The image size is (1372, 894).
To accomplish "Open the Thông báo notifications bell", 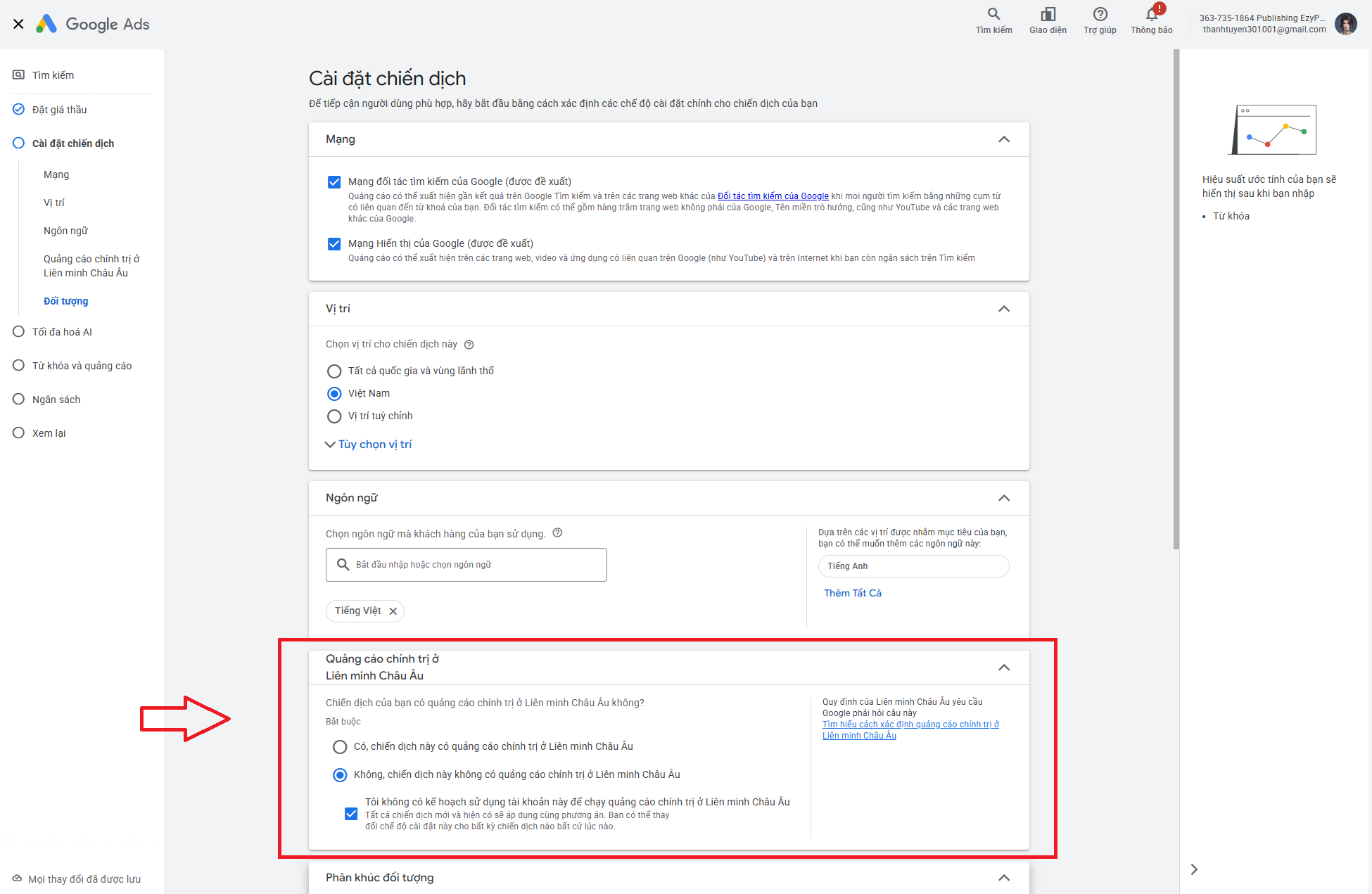I will pyautogui.click(x=1152, y=20).
